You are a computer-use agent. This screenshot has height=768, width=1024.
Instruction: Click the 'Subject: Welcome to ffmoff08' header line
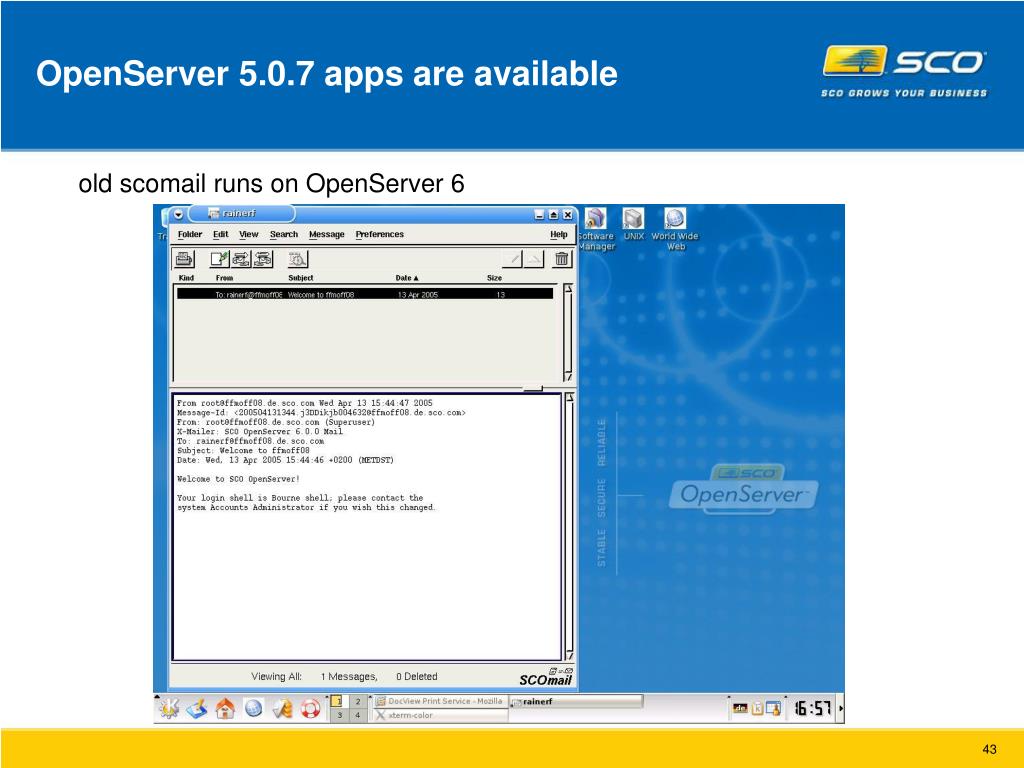click(243, 451)
